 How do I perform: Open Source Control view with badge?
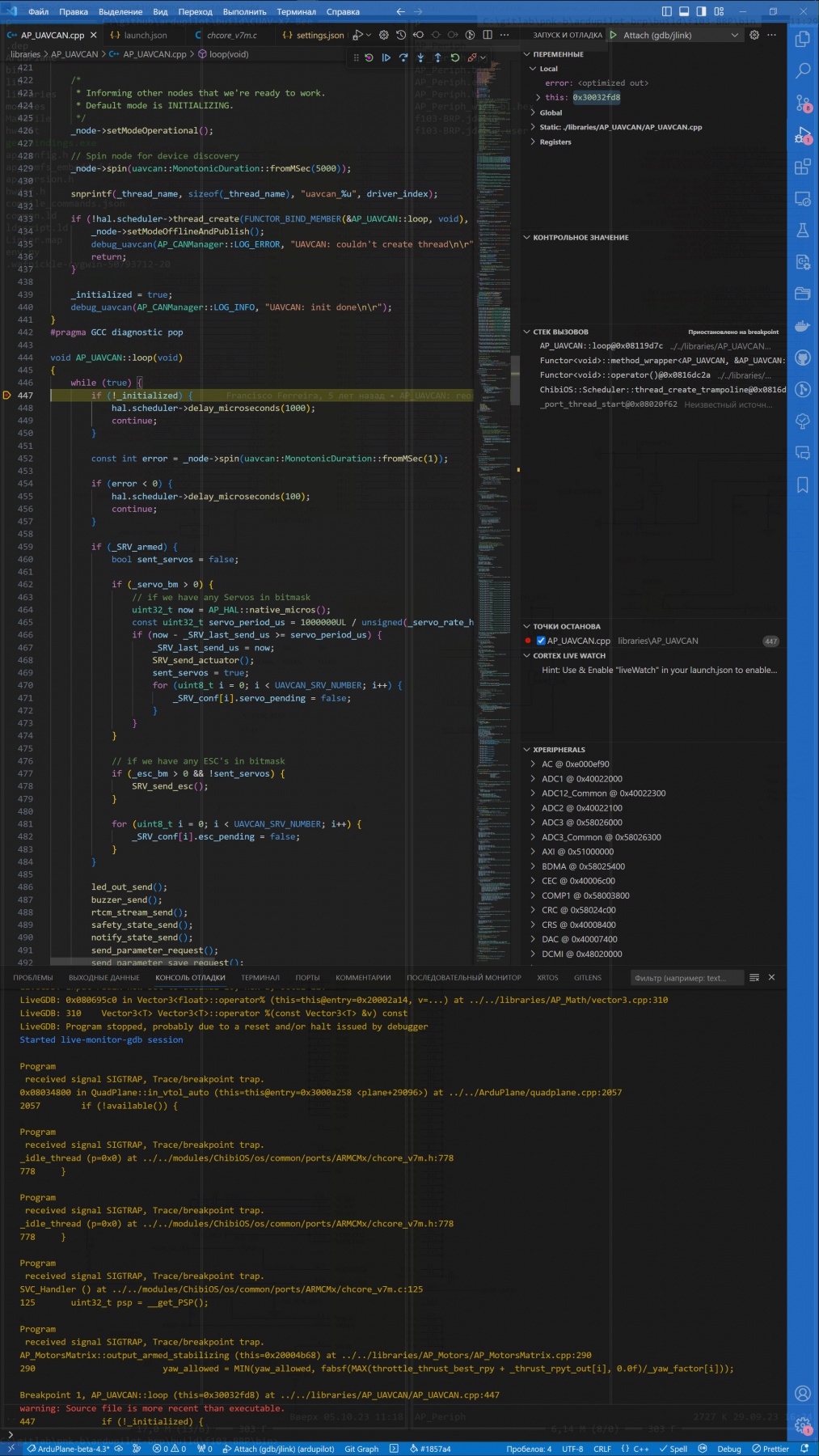pyautogui.click(x=803, y=103)
